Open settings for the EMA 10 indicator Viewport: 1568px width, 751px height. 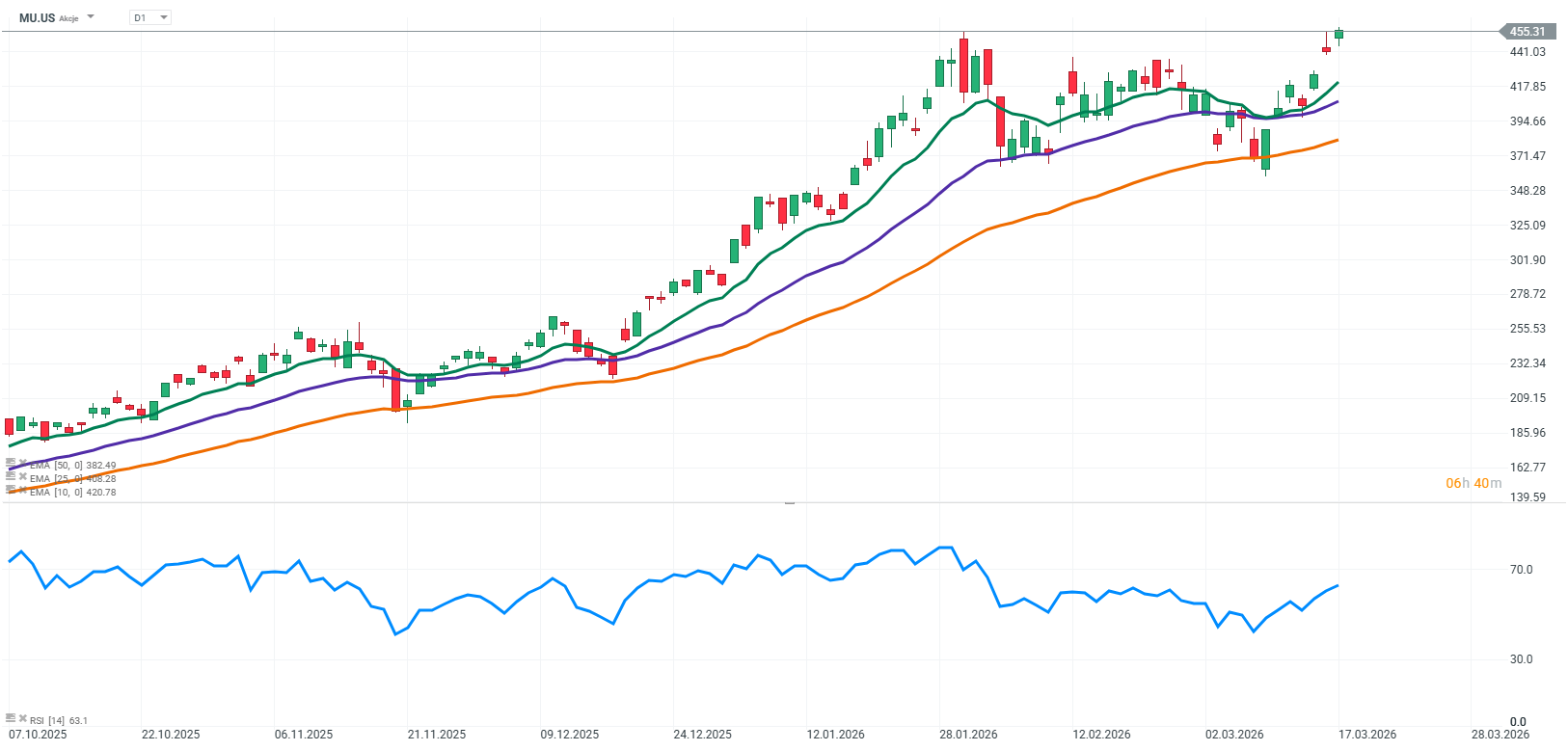(11, 491)
